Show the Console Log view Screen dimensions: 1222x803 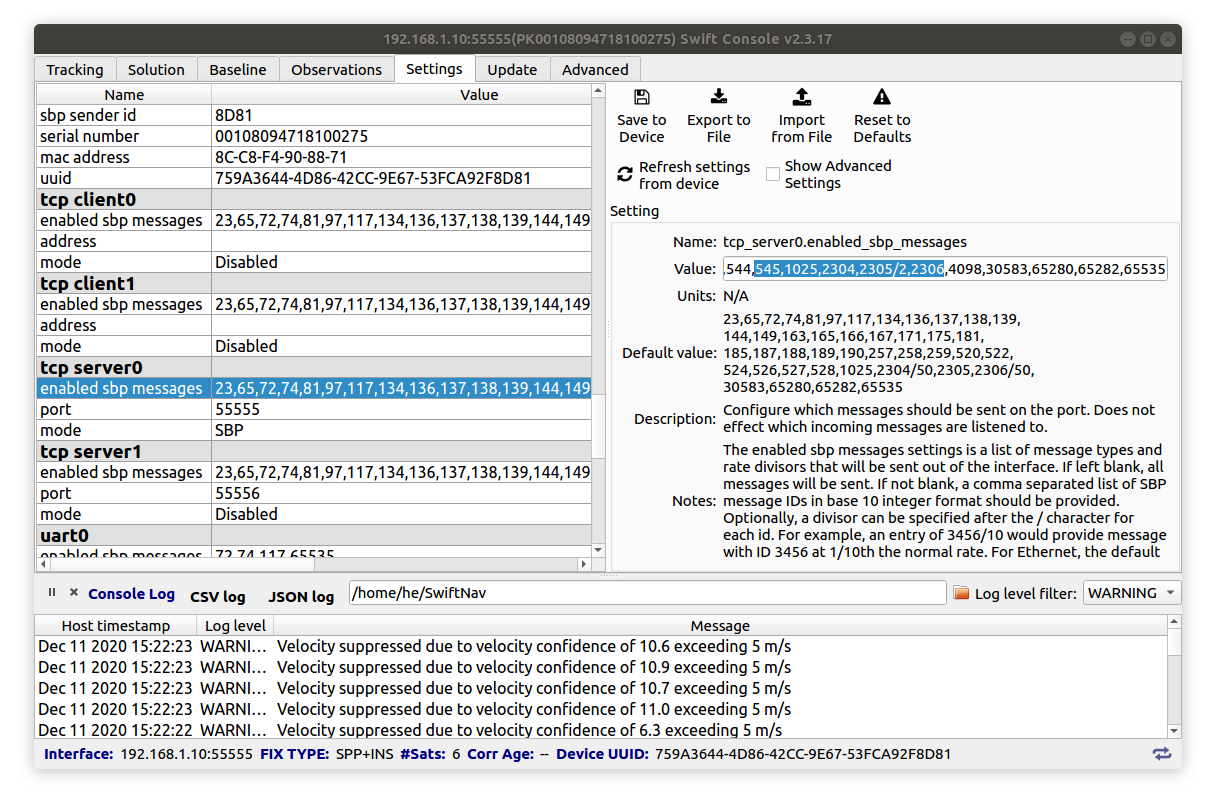[131, 594]
